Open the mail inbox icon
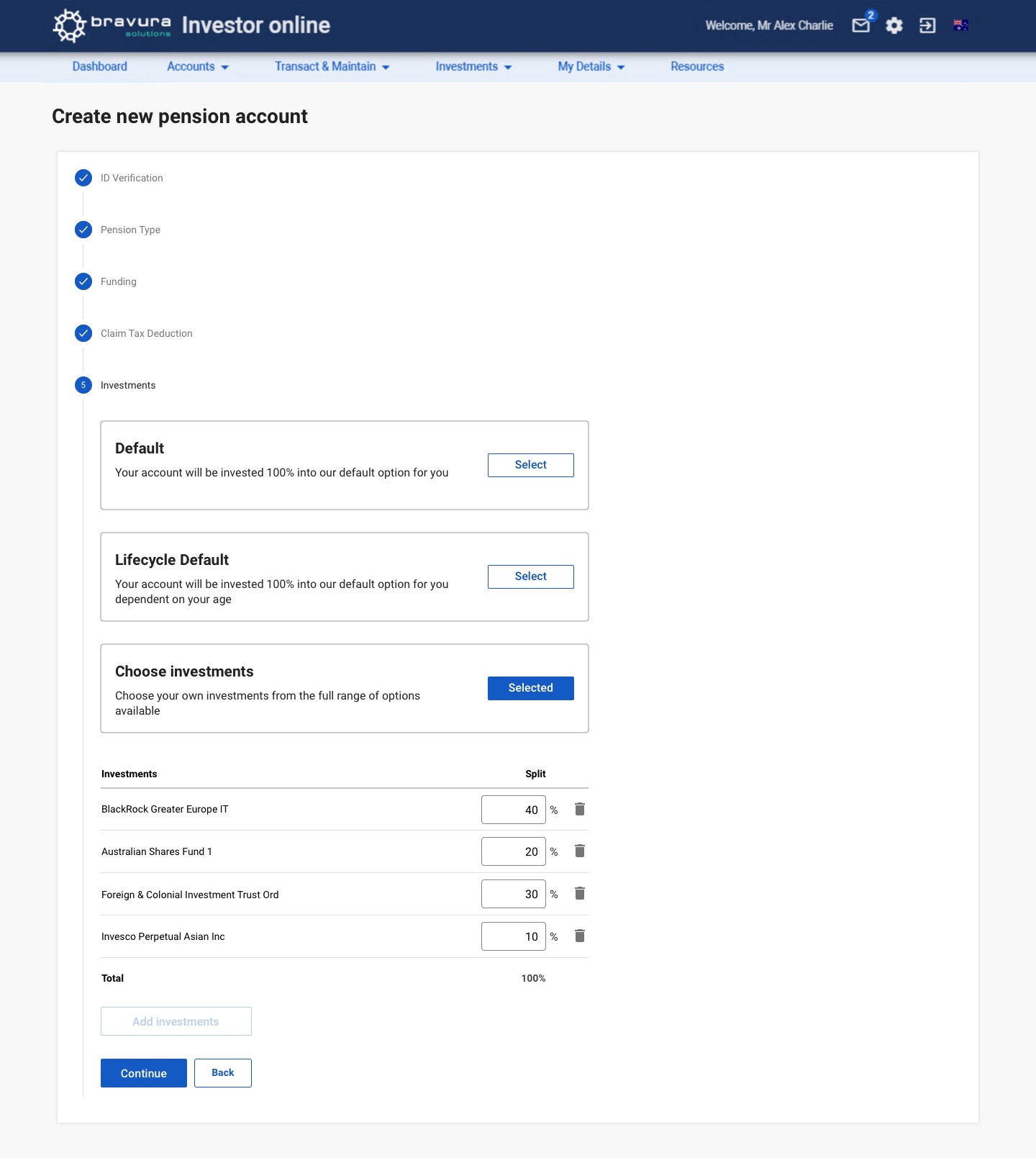1036x1158 pixels. 861,25
